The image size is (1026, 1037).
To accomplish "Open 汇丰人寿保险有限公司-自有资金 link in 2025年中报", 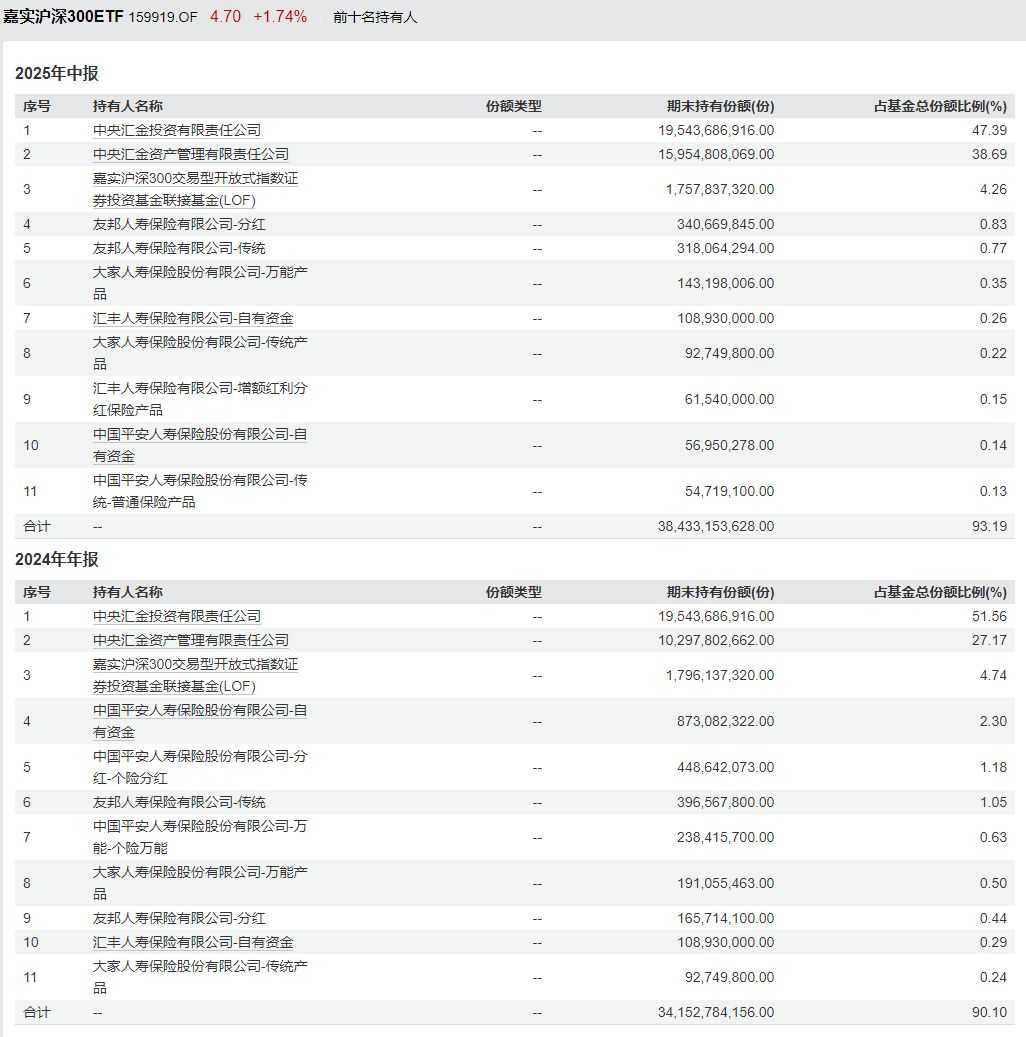I will coord(193,318).
